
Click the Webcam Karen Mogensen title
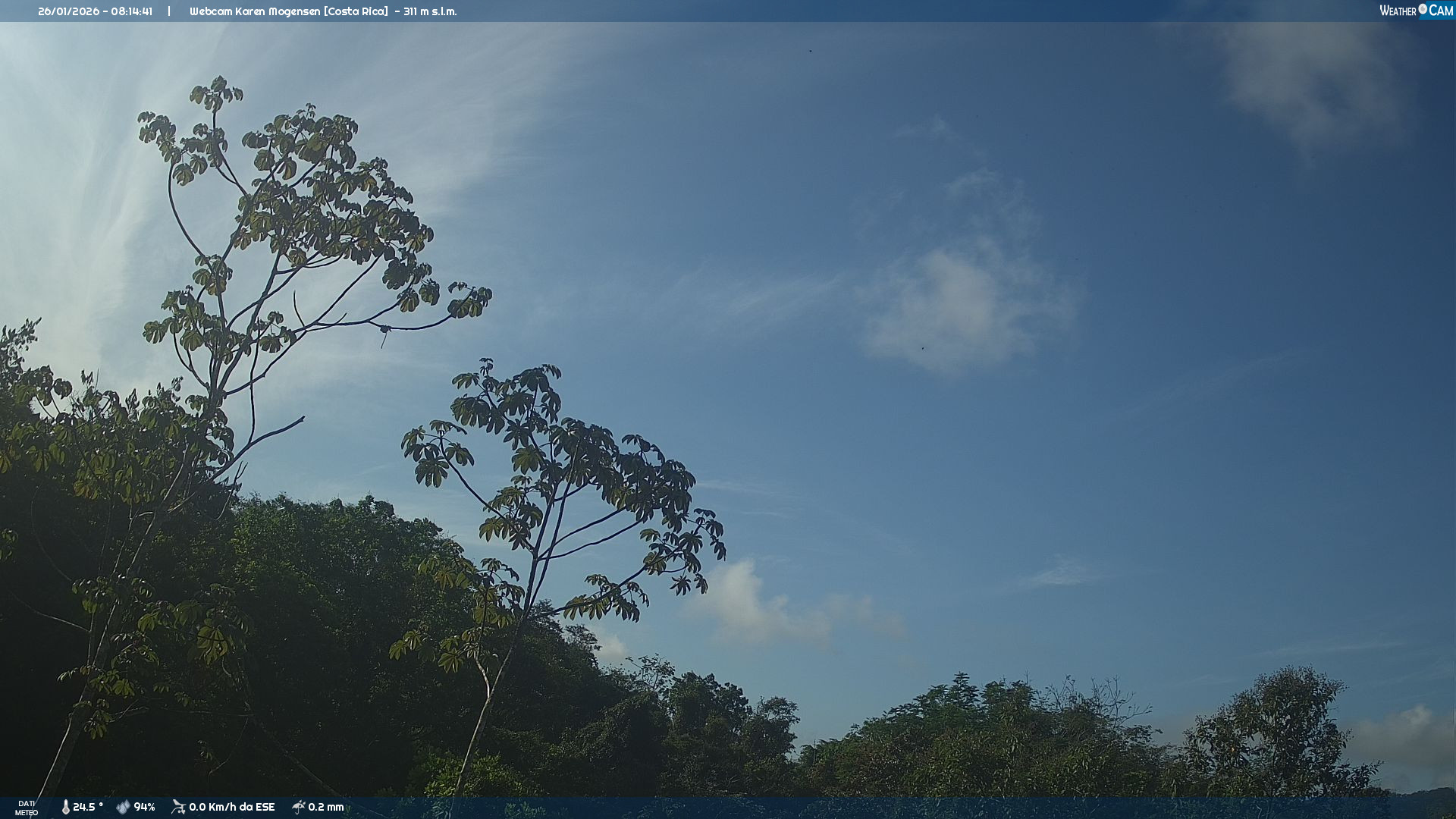pos(255,11)
